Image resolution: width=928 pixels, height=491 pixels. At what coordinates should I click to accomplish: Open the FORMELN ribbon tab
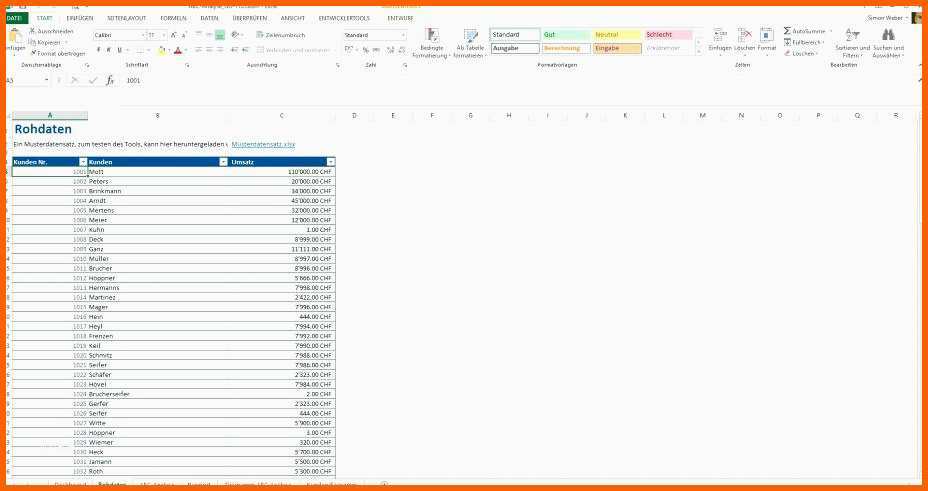pos(173,18)
